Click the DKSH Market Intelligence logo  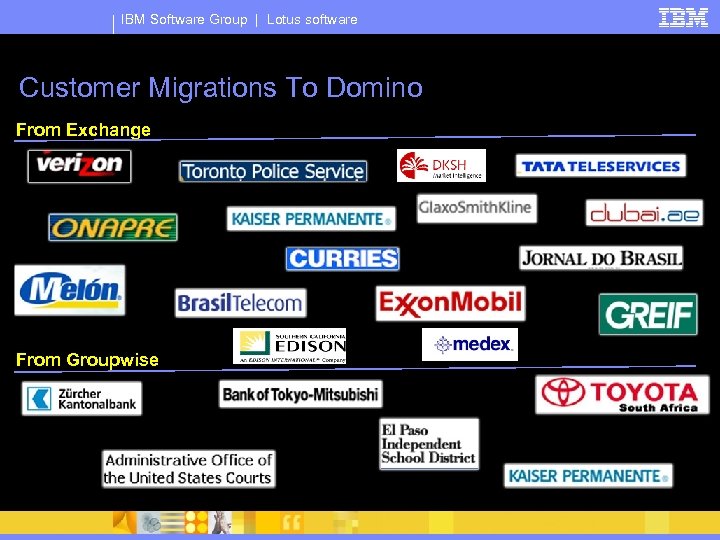coord(441,165)
